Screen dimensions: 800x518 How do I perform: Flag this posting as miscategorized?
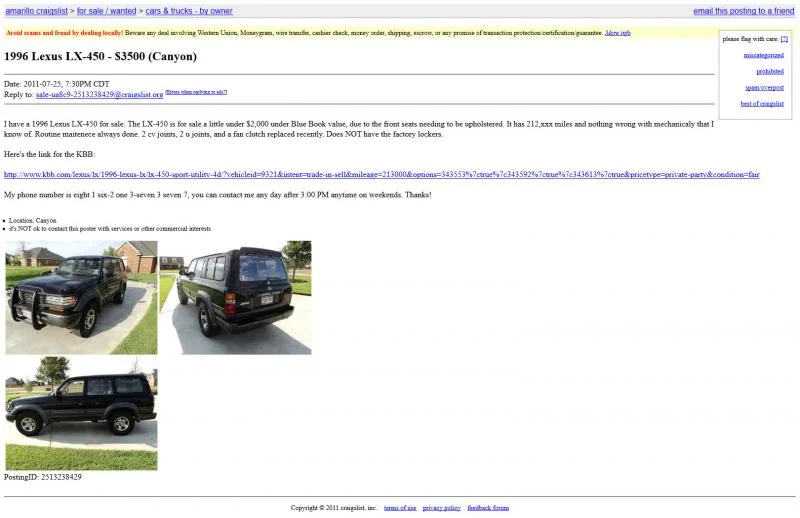click(763, 55)
